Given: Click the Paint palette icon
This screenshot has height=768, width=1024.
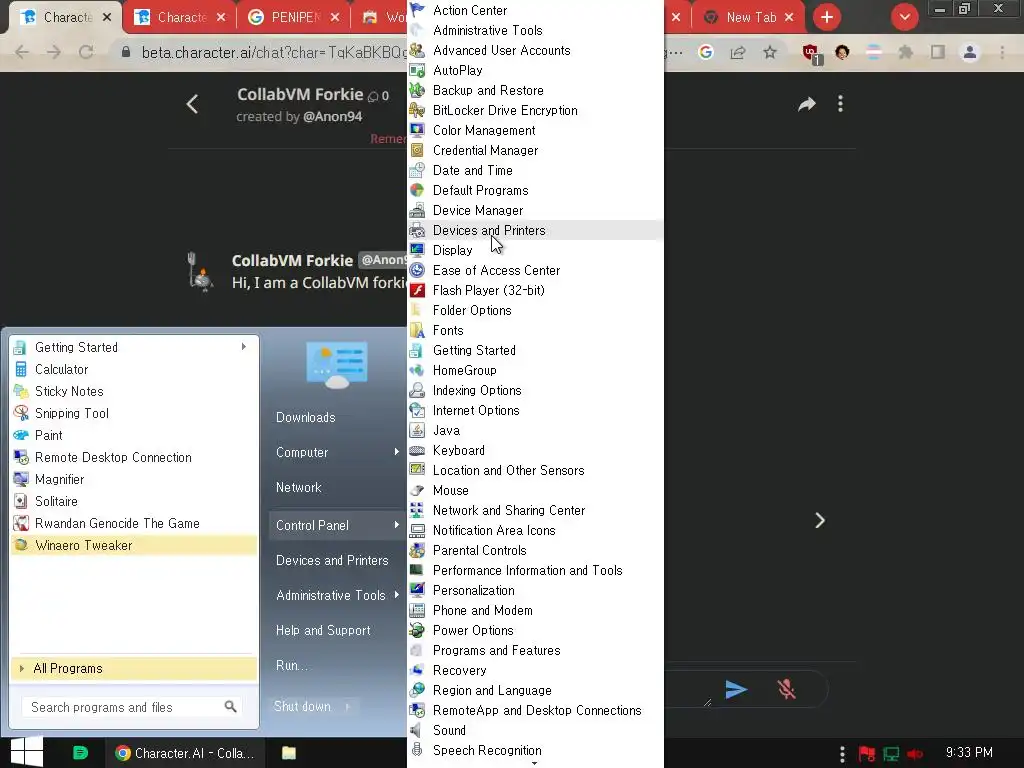Looking at the screenshot, I should pos(21,435).
